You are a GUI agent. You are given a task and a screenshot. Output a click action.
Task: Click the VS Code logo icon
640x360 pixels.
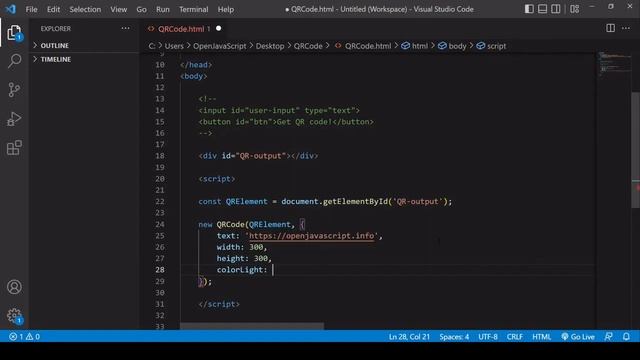tap(11, 9)
